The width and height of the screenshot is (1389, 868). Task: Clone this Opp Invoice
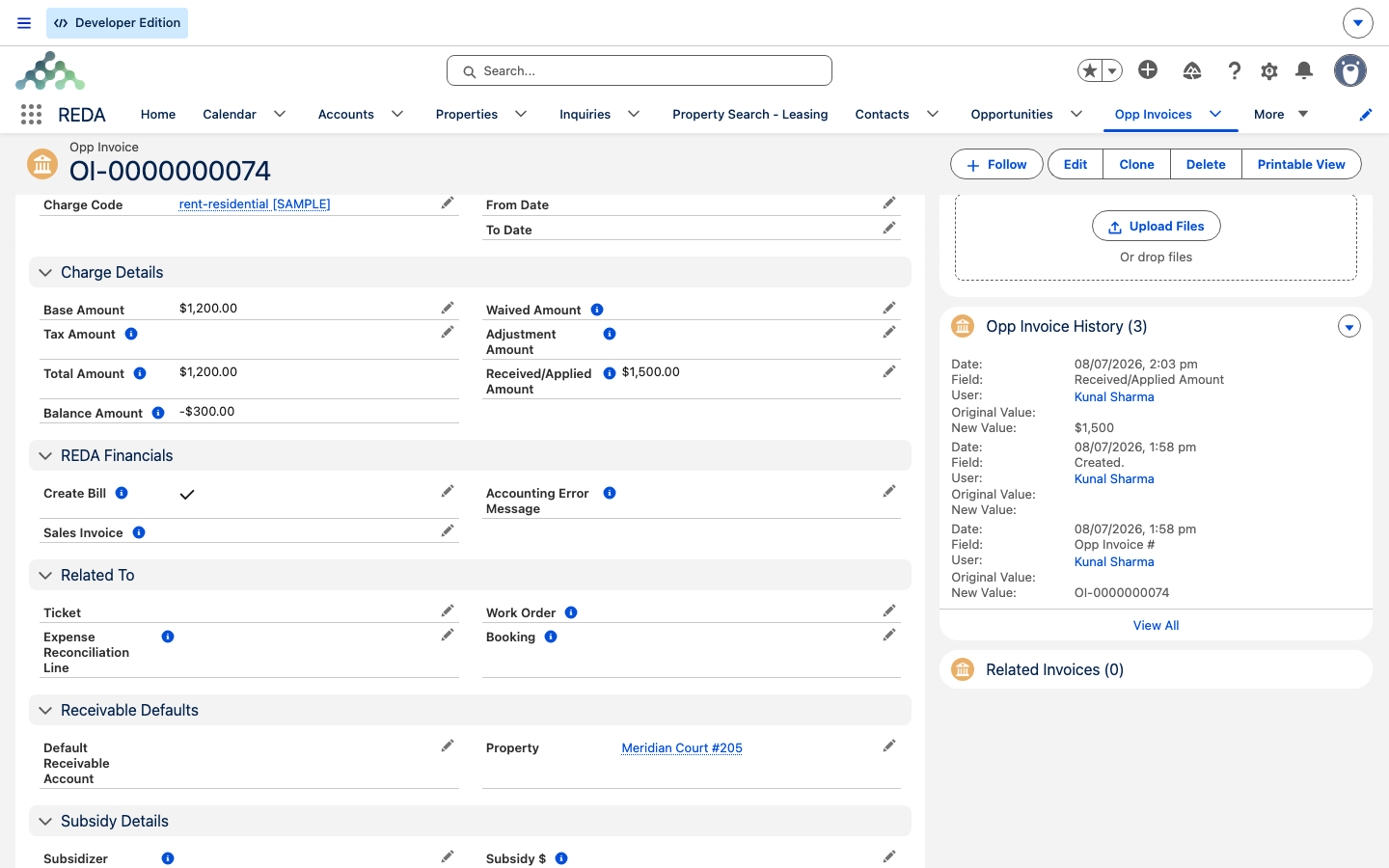[1136, 165]
